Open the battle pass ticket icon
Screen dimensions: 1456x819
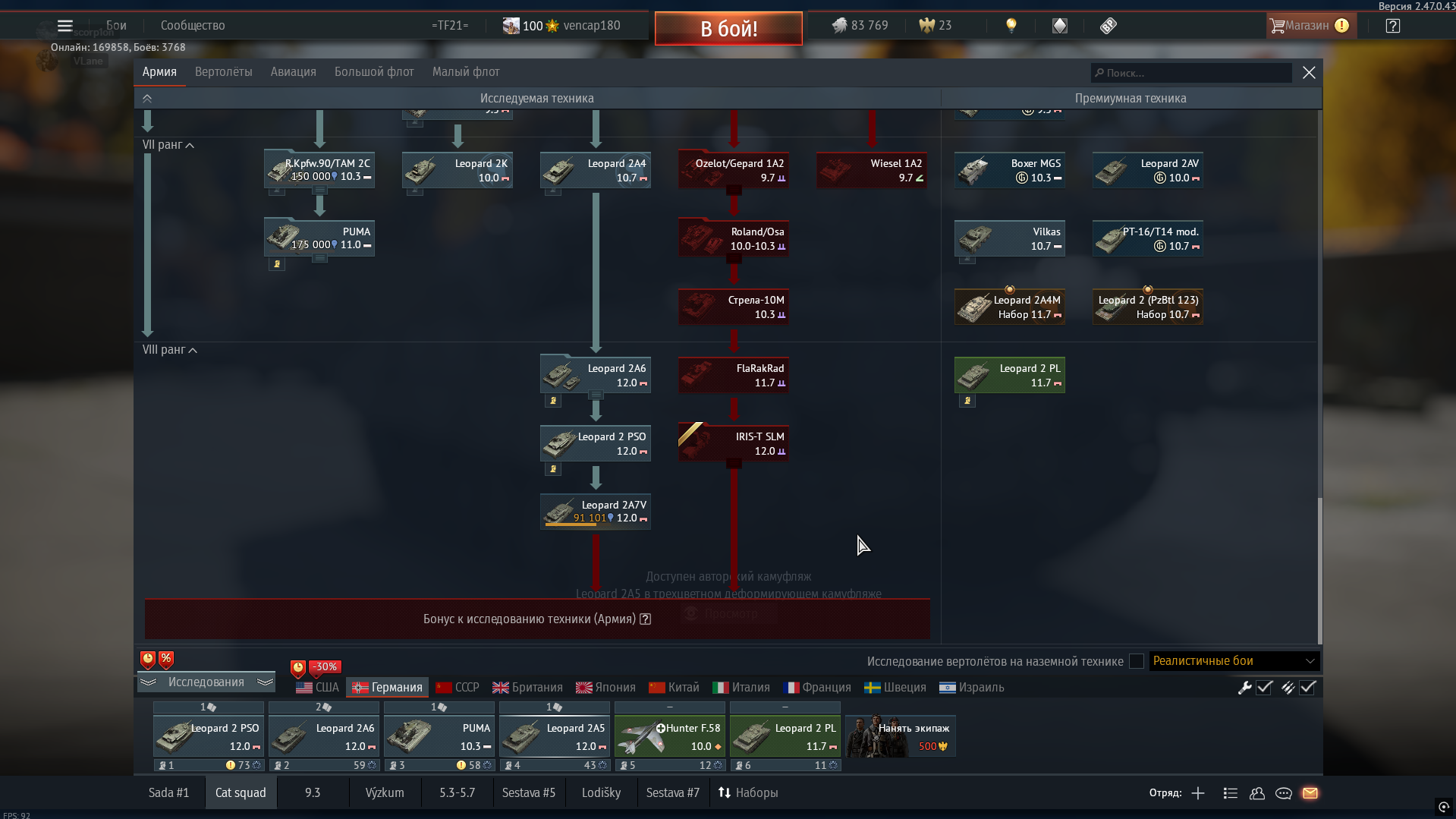pos(1108,26)
